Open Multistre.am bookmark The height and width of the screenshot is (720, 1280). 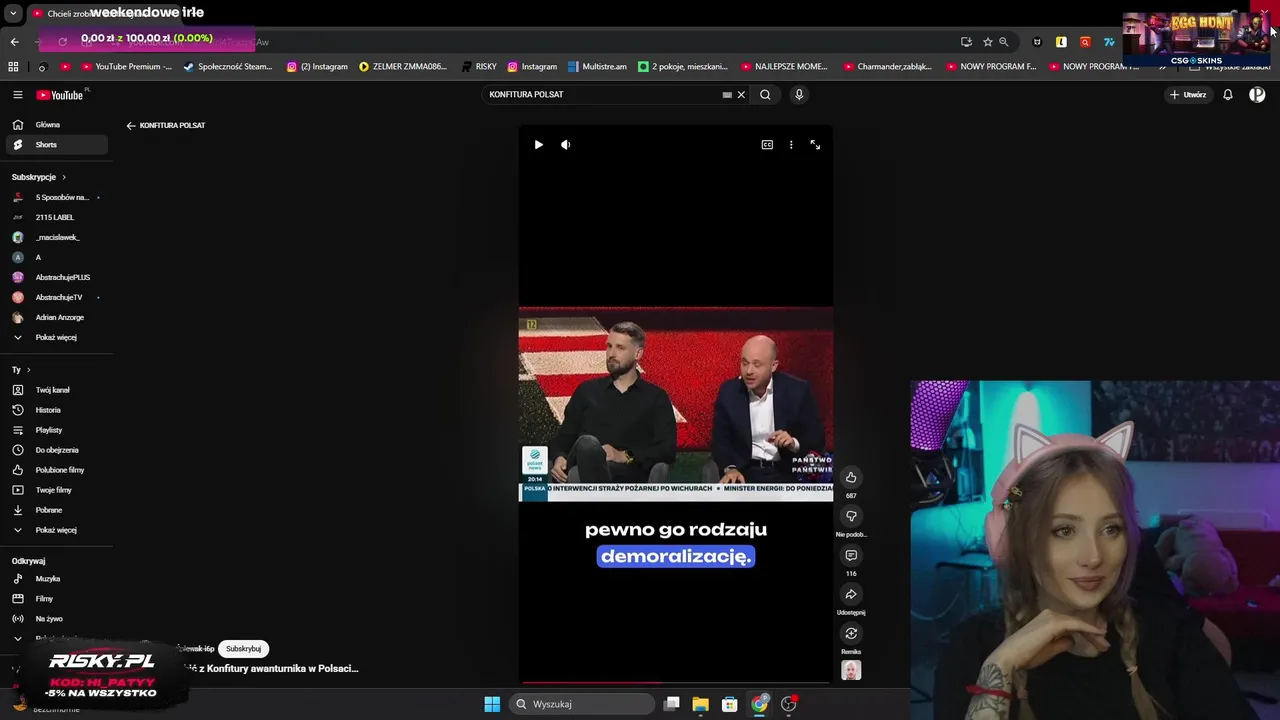pos(597,67)
